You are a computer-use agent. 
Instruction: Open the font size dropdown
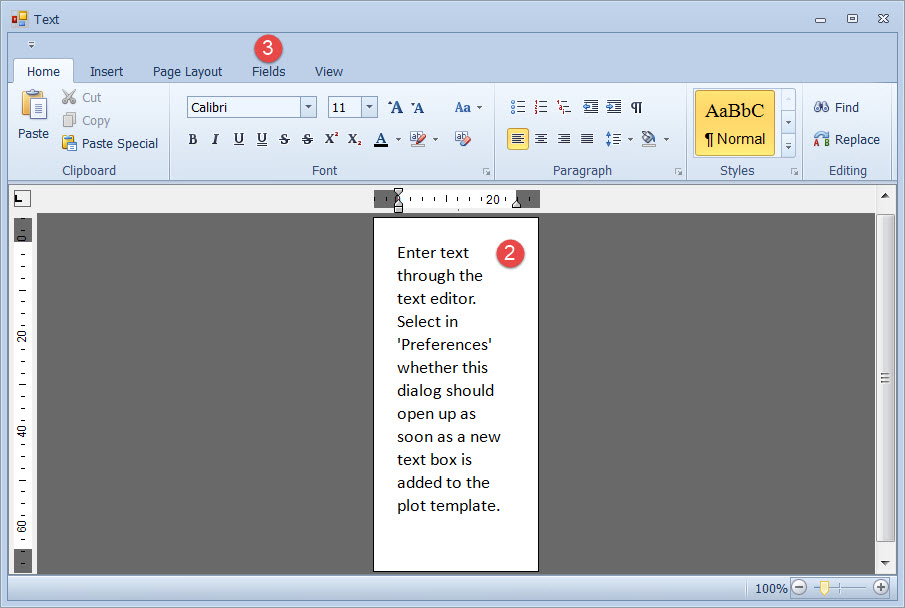coord(369,107)
